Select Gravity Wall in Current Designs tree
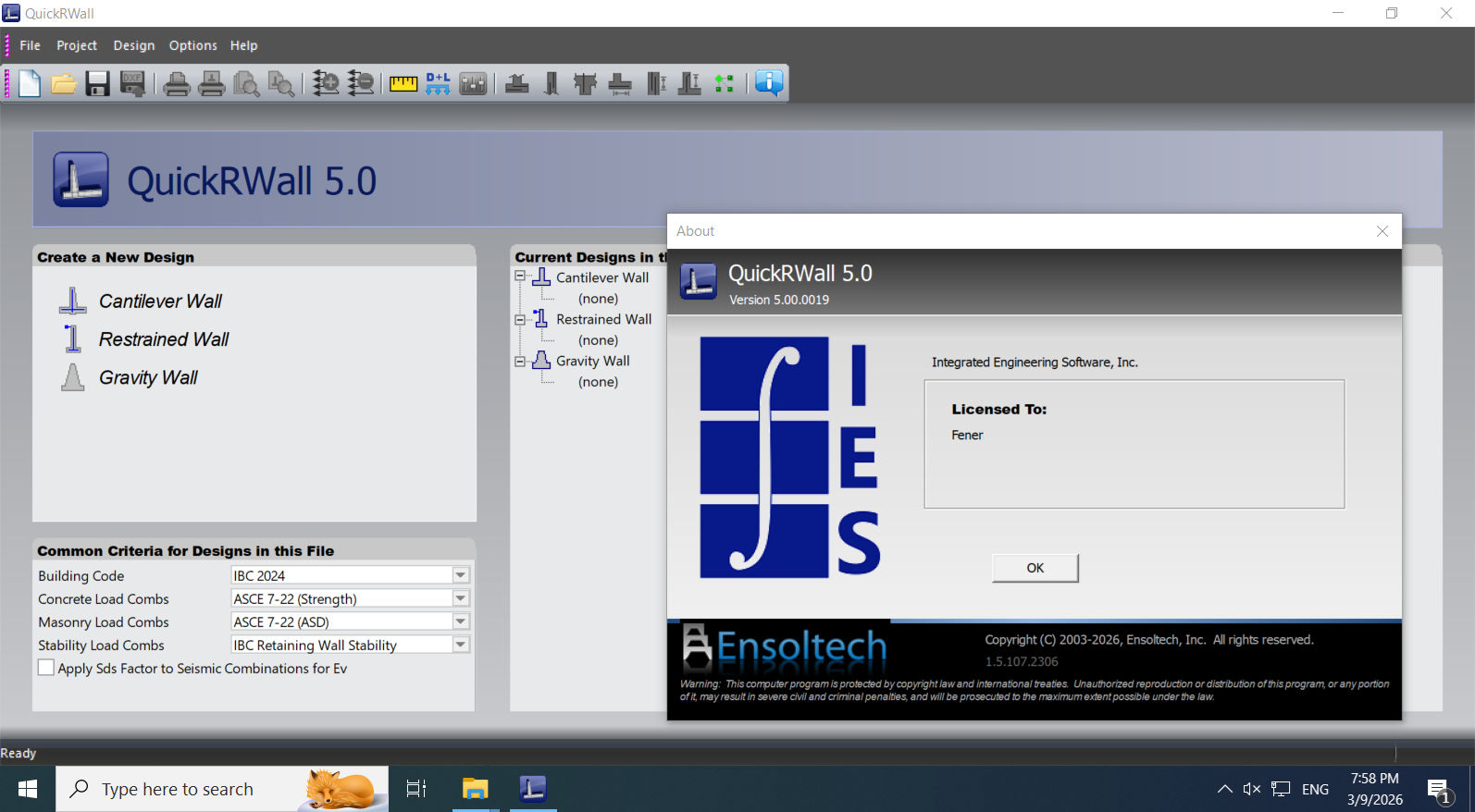 click(x=592, y=361)
